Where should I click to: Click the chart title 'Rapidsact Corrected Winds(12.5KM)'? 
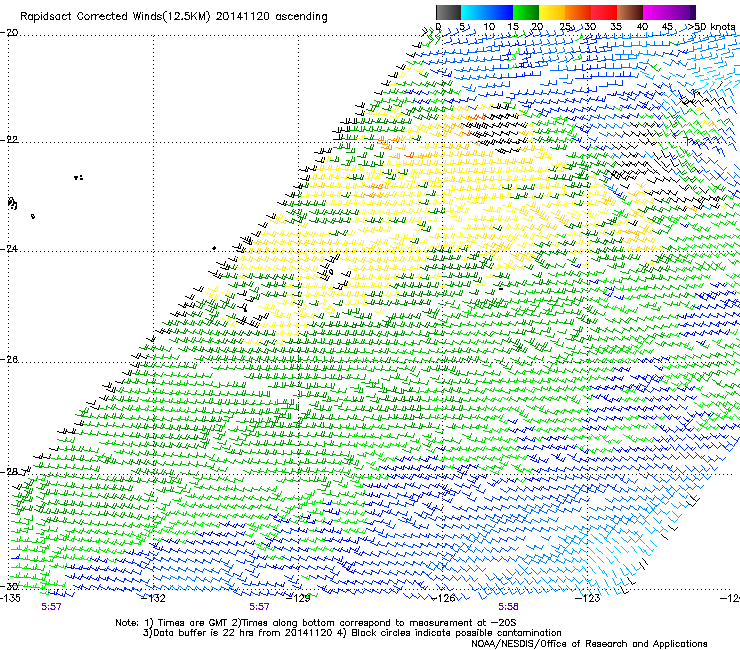[x=115, y=17]
